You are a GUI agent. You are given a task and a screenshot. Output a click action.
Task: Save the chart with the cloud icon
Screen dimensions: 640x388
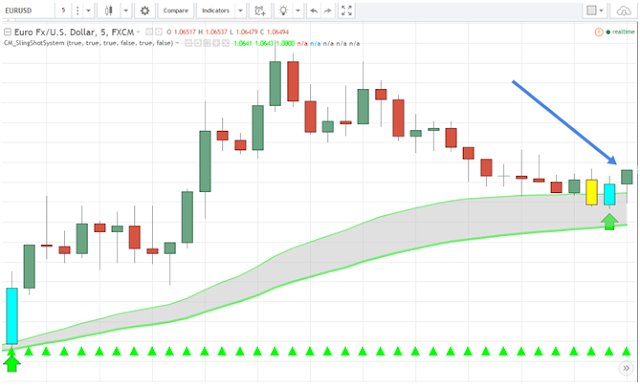[623, 11]
